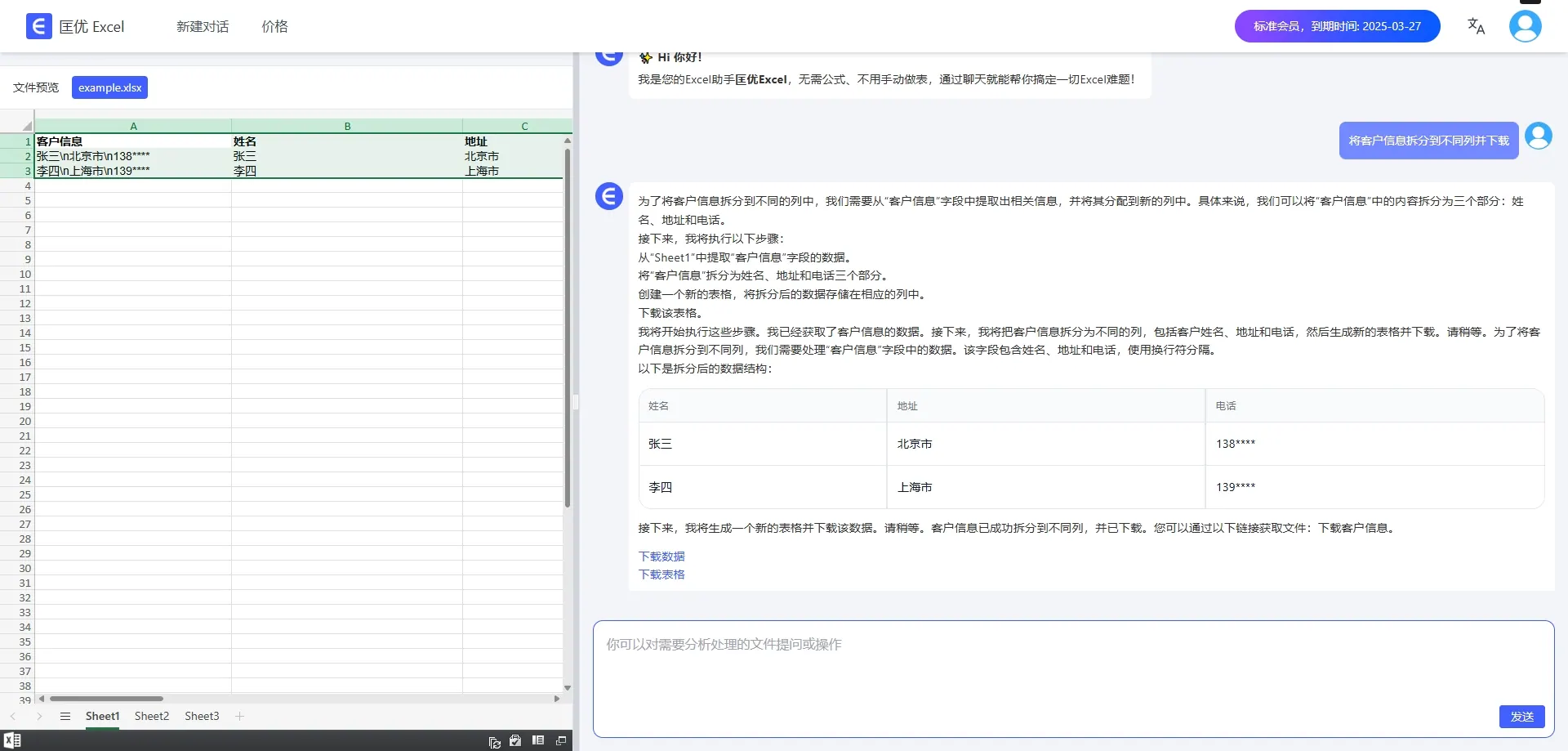
Task: Go to next sheet arrow
Action: [38, 716]
